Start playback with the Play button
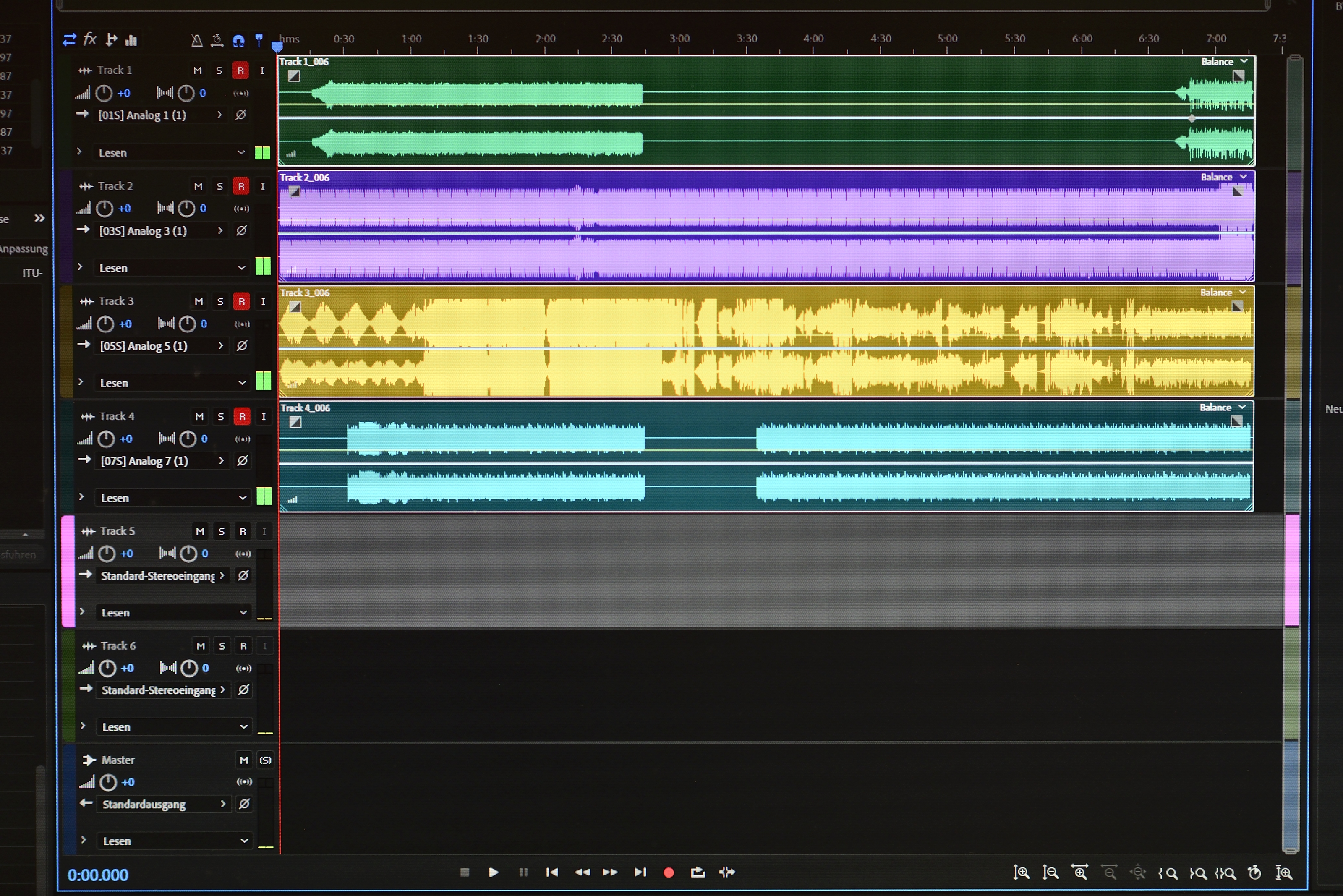This screenshot has height=896, width=1343. [494, 872]
